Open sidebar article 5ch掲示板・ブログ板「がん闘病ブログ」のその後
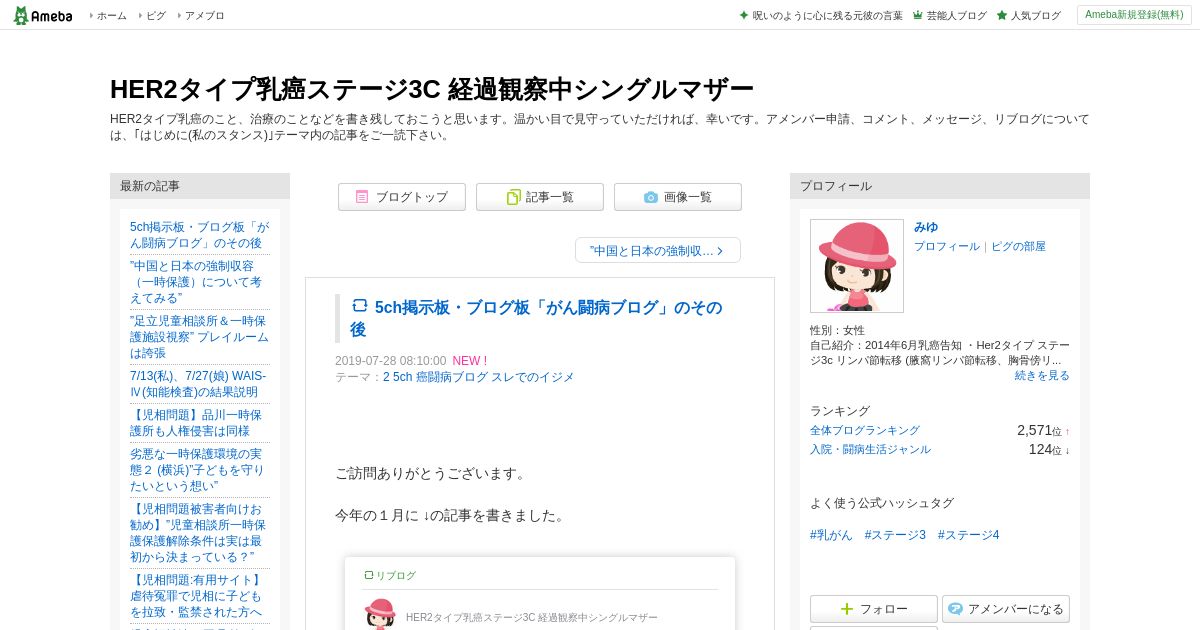Image resolution: width=1200 pixels, height=630 pixels. (200, 235)
